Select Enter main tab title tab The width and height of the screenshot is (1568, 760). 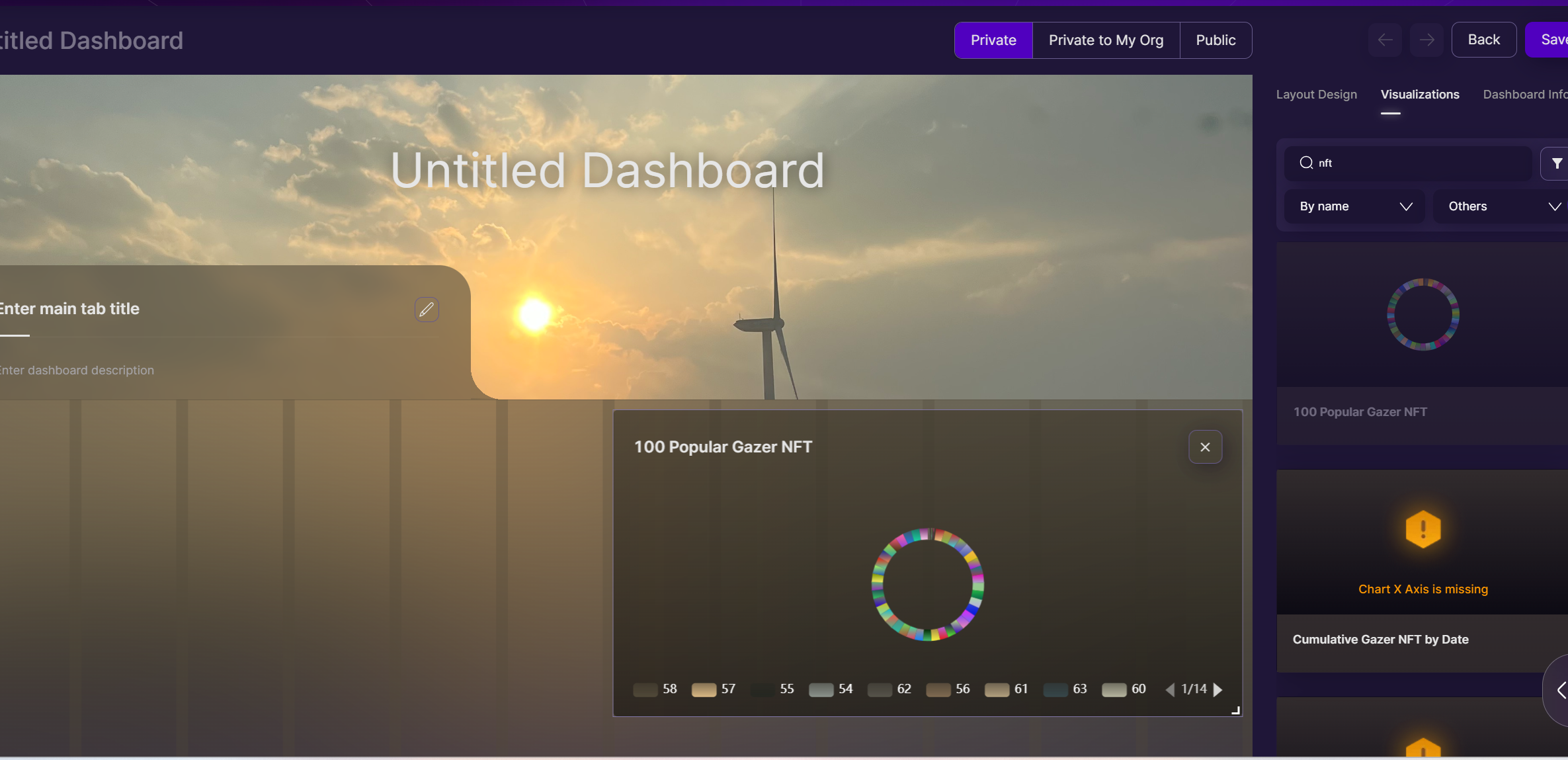tap(69, 309)
